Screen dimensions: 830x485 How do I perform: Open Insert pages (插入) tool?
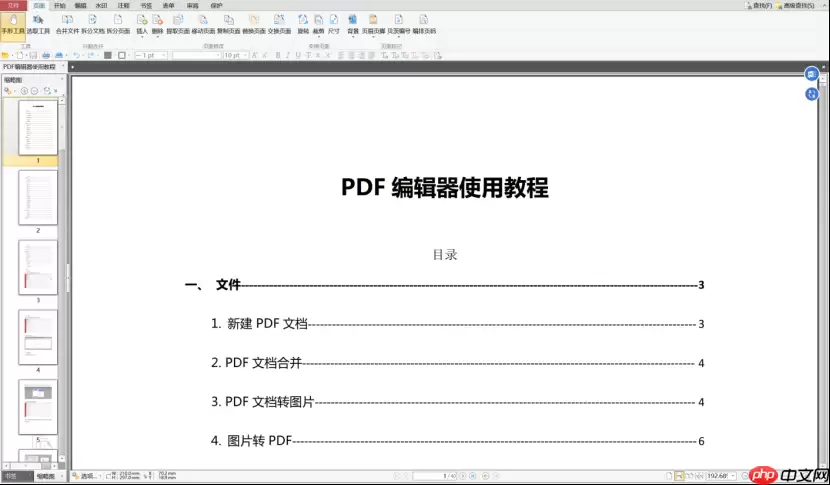[142, 25]
